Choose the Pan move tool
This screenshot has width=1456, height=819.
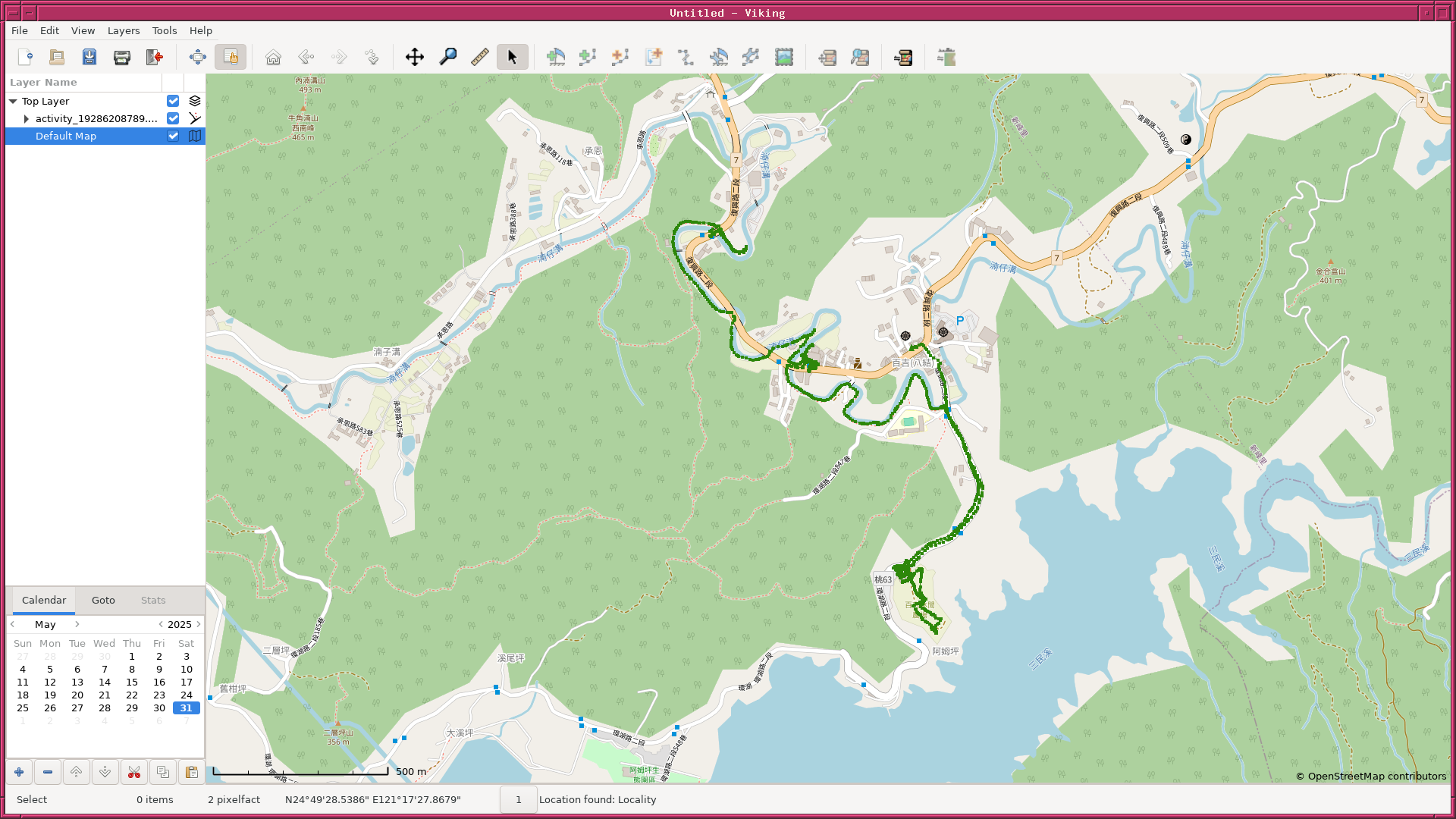click(415, 57)
